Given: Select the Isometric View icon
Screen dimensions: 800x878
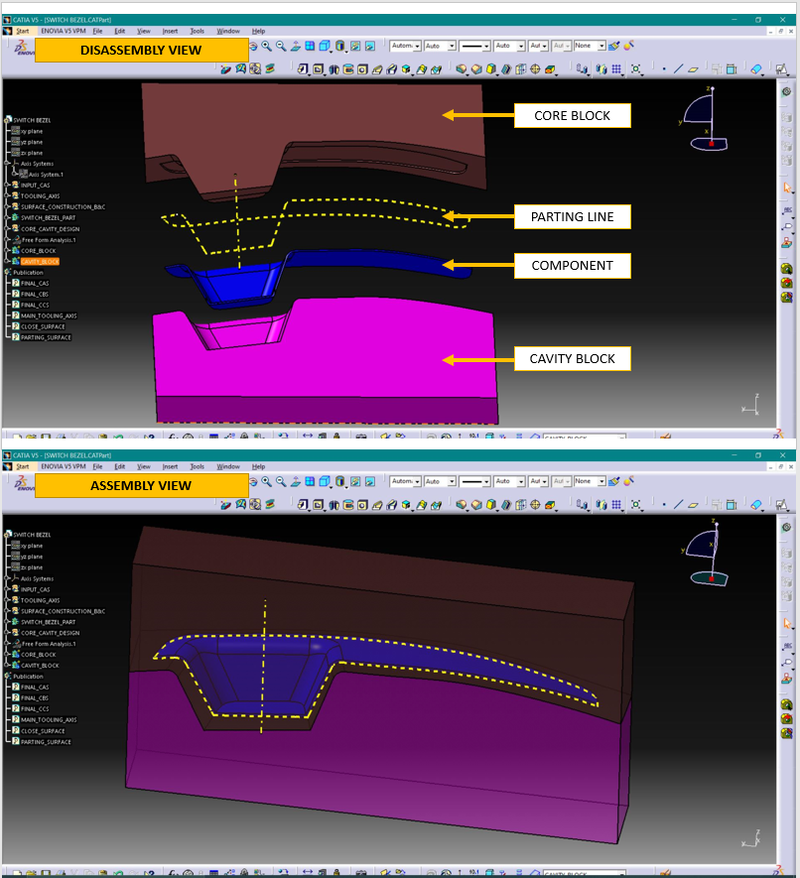Looking at the screenshot, I should pos(322,46).
